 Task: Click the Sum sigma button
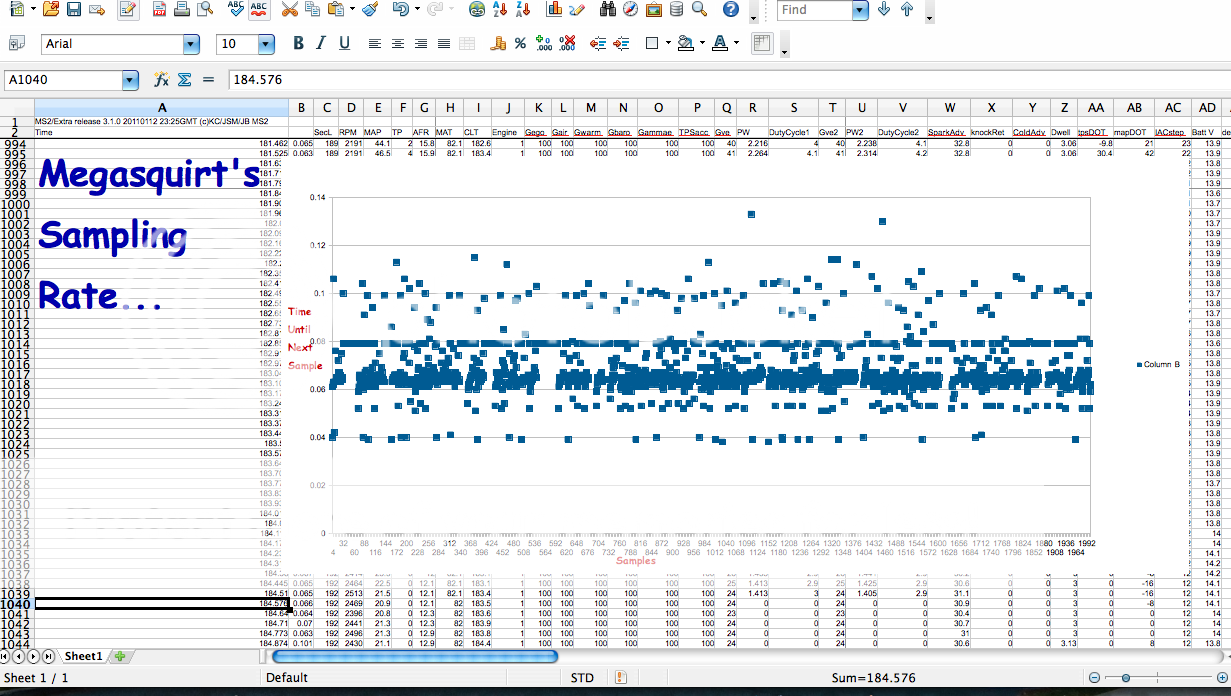184,80
